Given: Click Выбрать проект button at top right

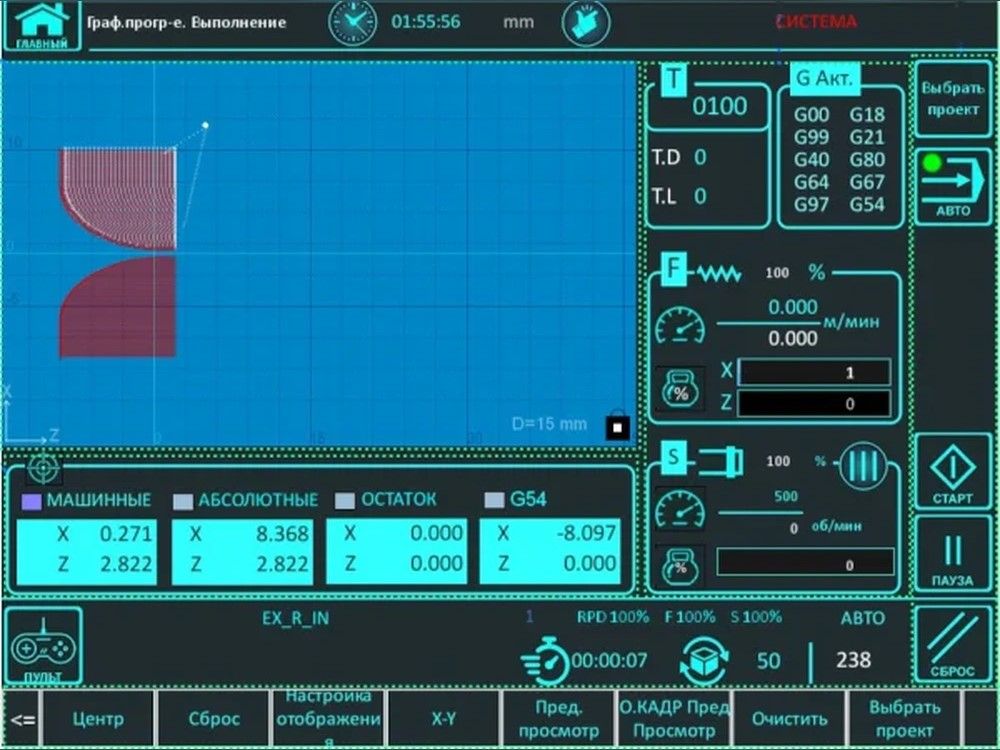Looking at the screenshot, I should click(x=952, y=98).
